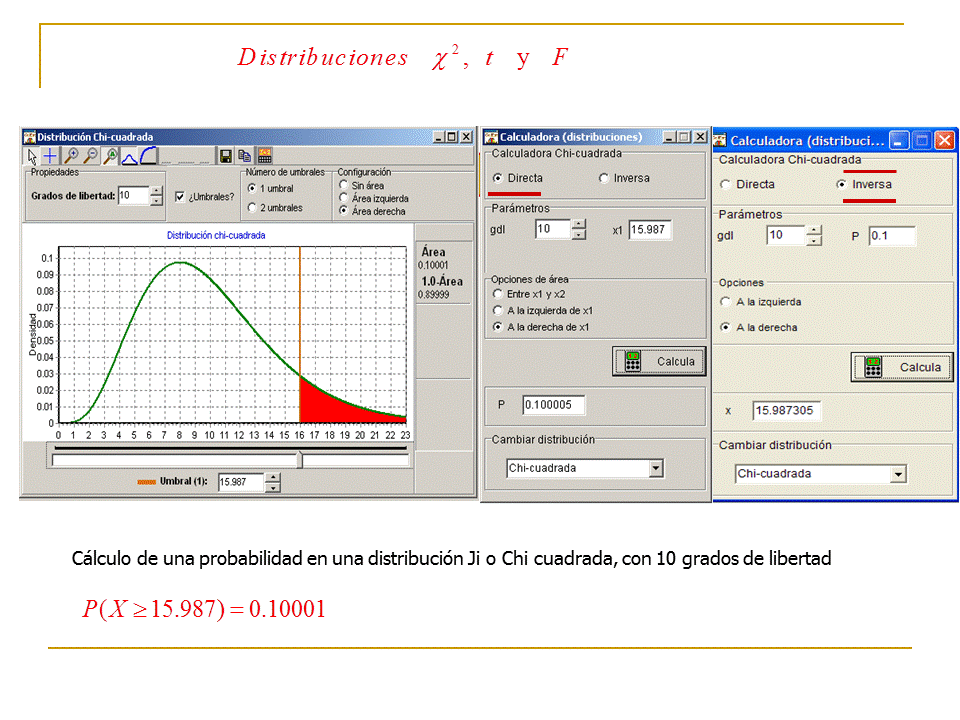Viewport: 960px width, 720px height.
Task: Click the zoom in magnifier
Action: 71,156
